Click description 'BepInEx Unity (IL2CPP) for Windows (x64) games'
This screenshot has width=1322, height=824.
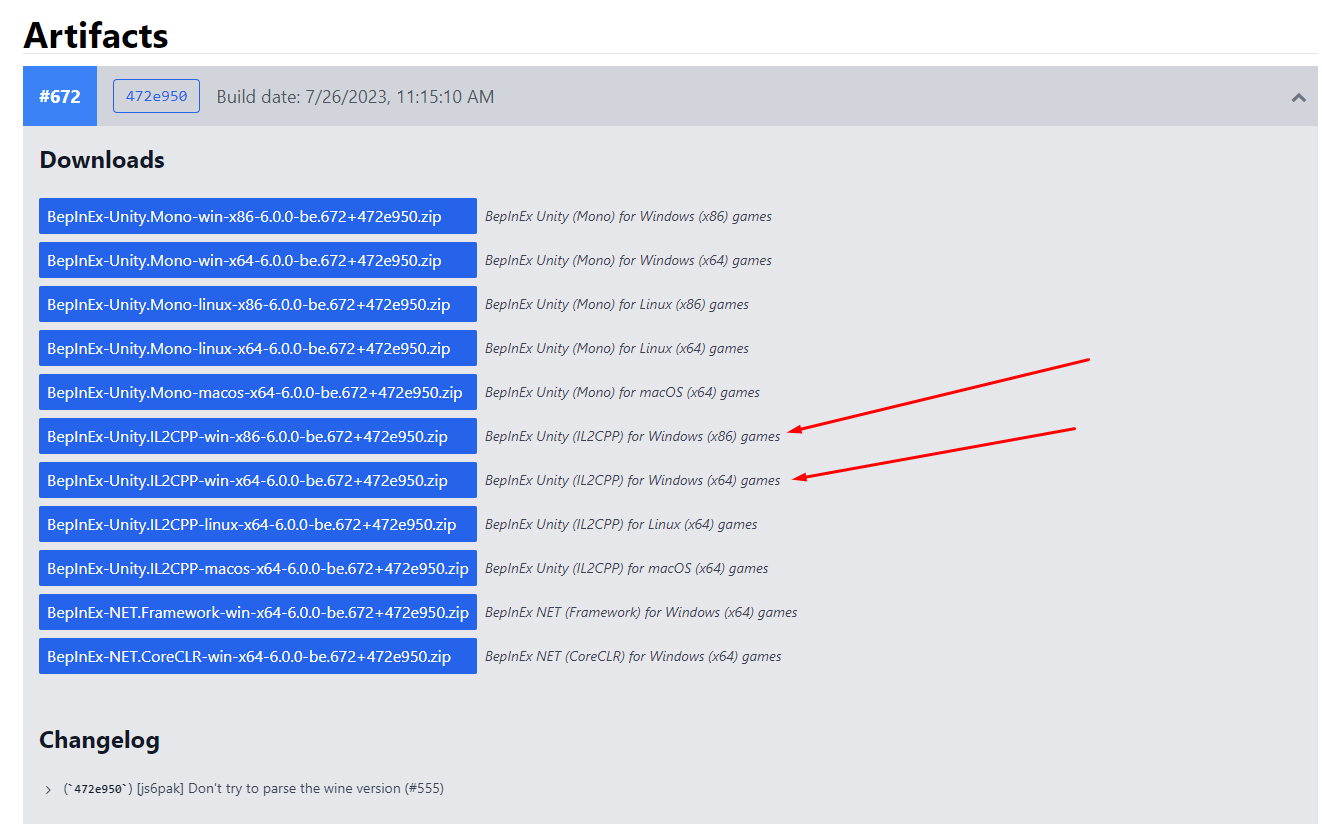(632, 480)
